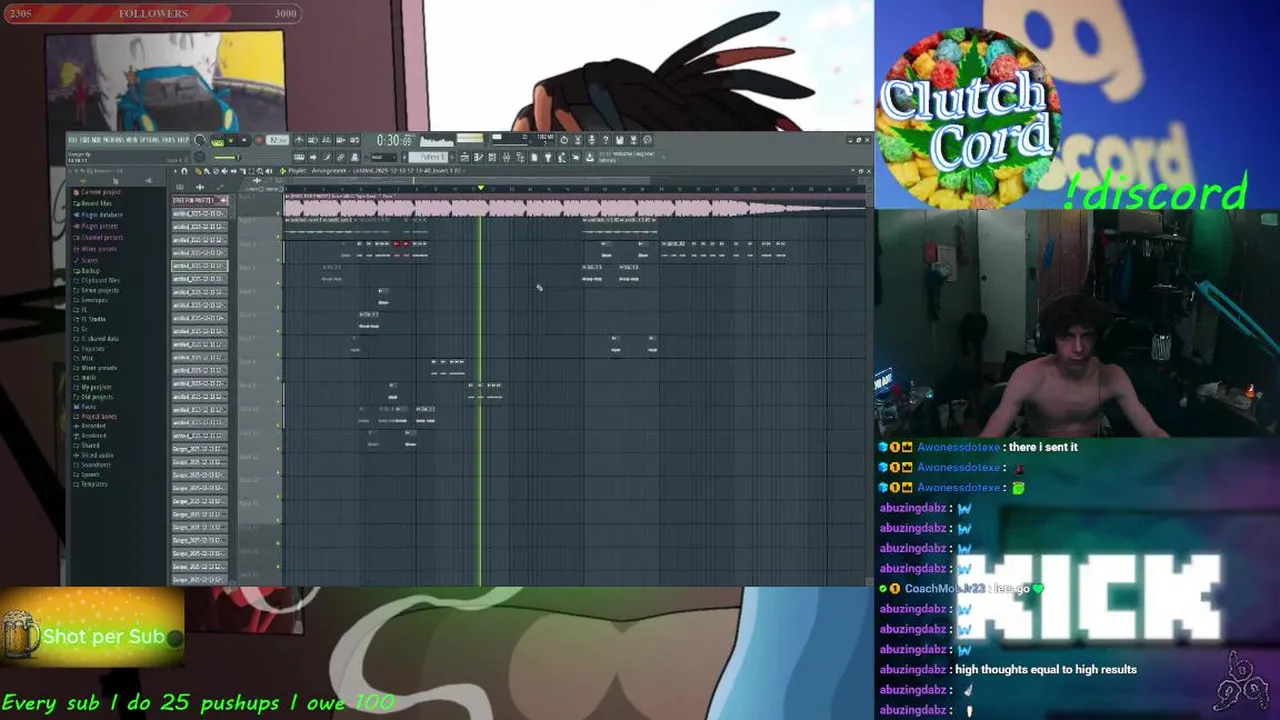Open audio editor scissors icon
Image resolution: width=1280 pixels, height=720 pixels.
point(578,140)
